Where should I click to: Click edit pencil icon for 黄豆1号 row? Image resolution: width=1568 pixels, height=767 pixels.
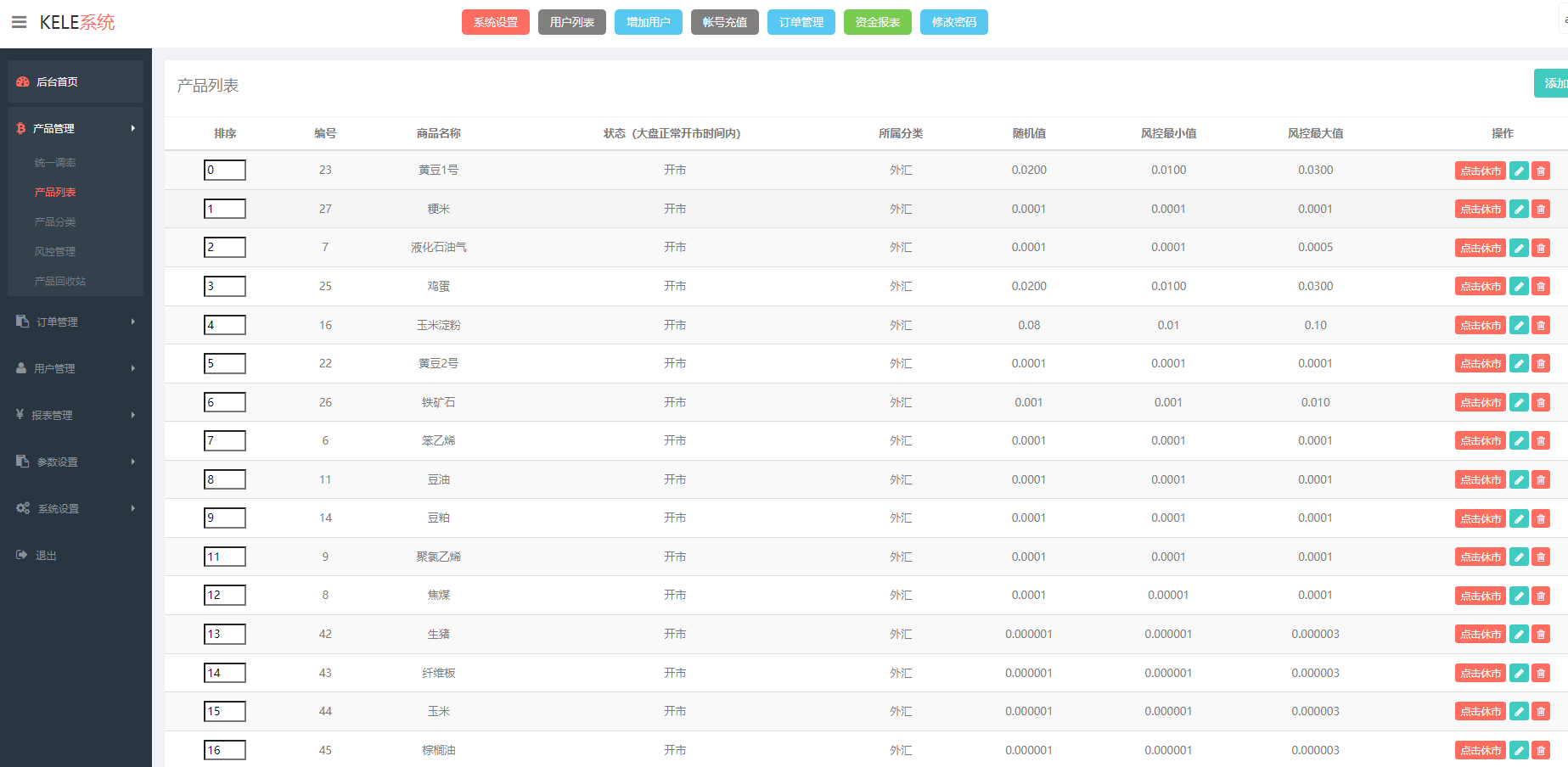tap(1519, 171)
